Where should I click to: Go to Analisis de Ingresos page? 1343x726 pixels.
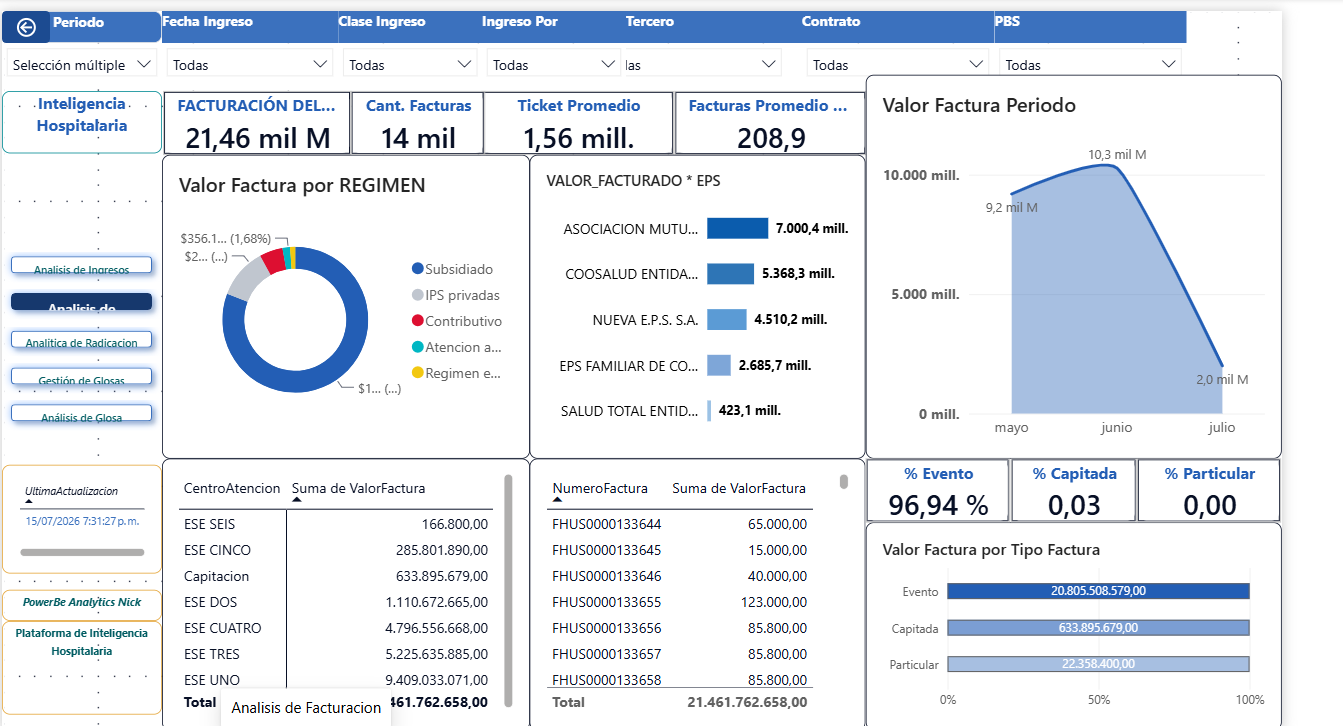81,265
